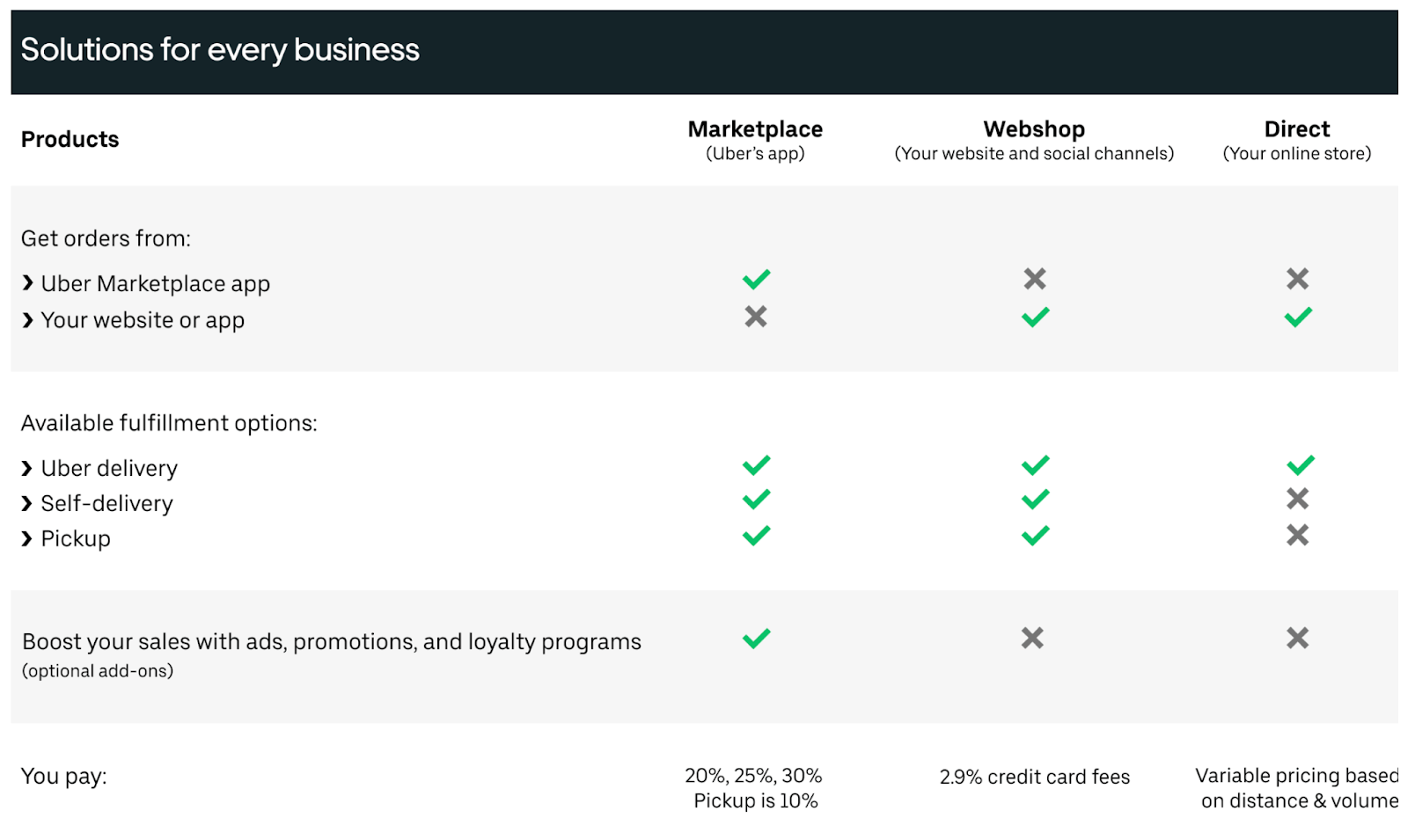Click gray X for Direct Pickup

pos(1298,535)
